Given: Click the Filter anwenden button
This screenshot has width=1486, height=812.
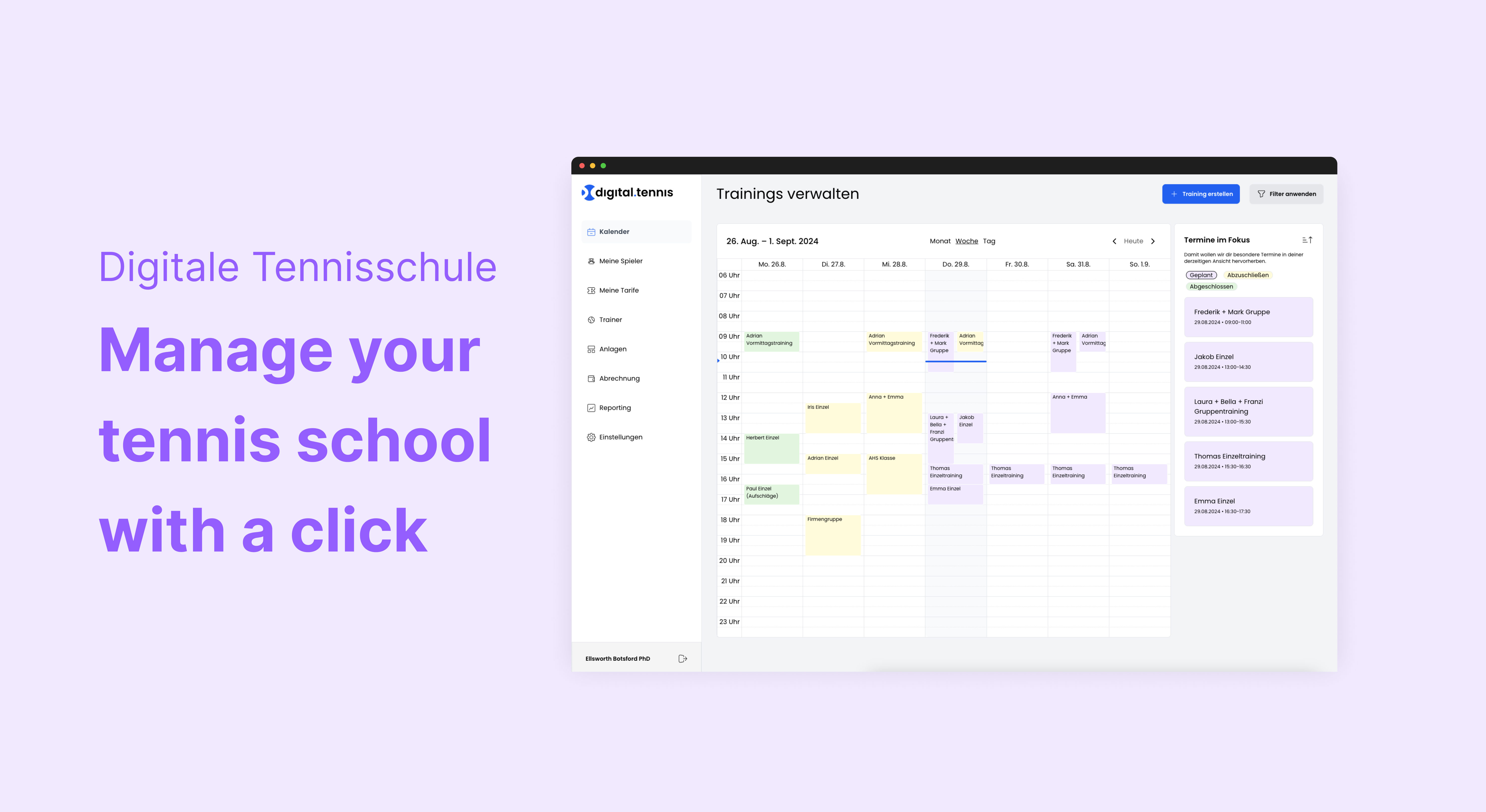Looking at the screenshot, I should point(1289,194).
